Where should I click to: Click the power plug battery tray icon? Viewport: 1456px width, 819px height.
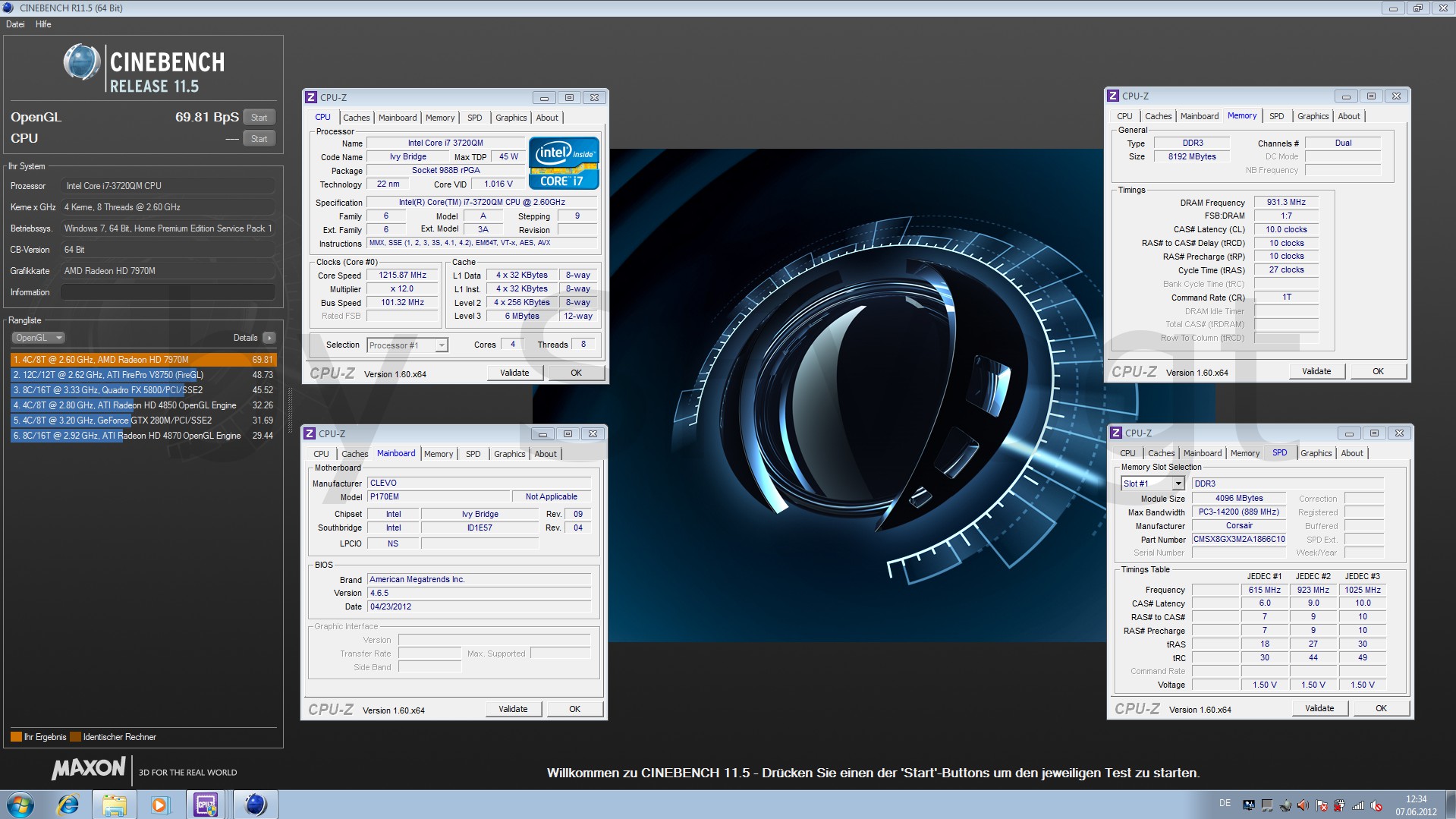pyautogui.click(x=1339, y=805)
